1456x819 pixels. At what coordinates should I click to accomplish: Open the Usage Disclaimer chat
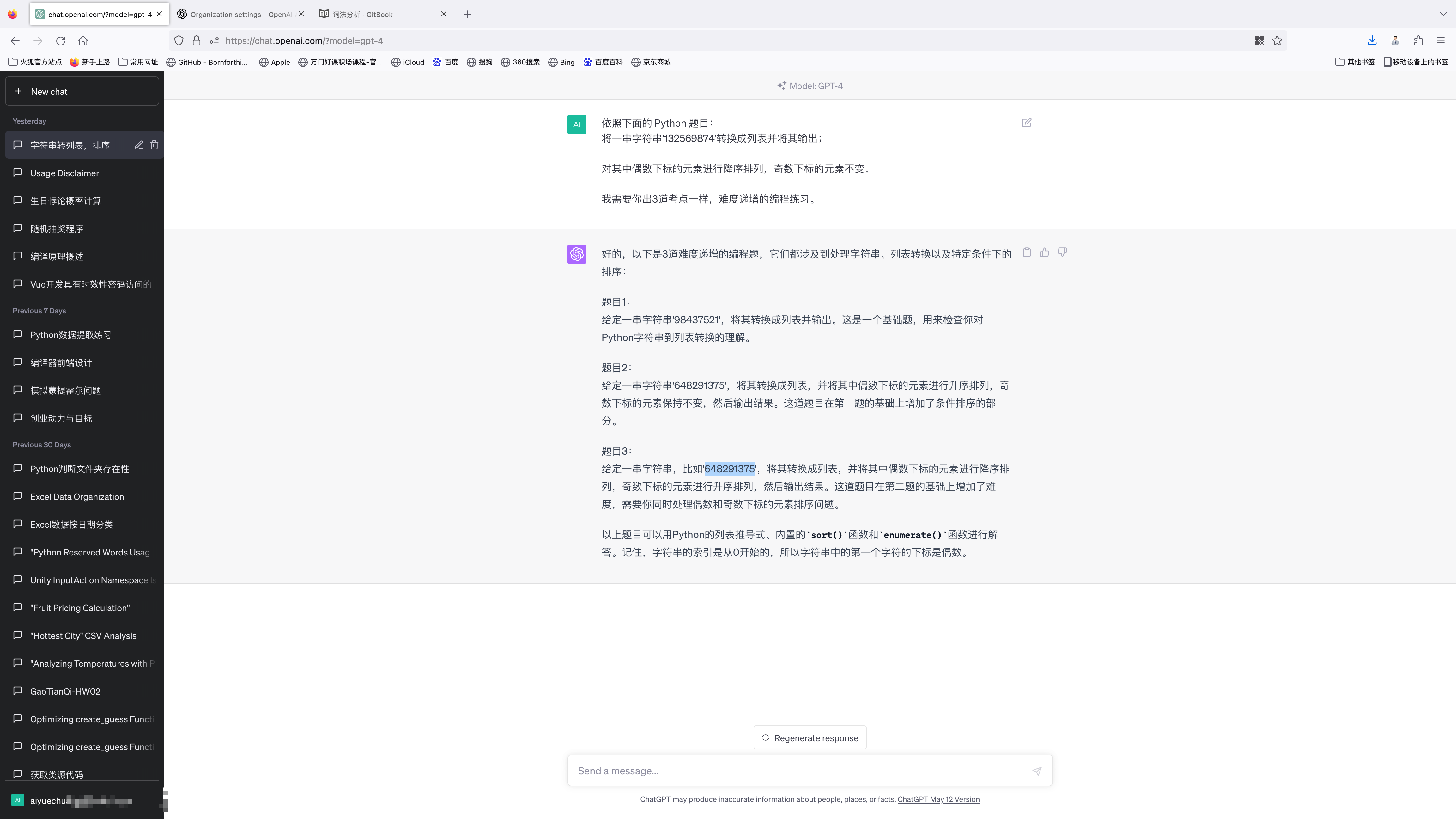82,173
